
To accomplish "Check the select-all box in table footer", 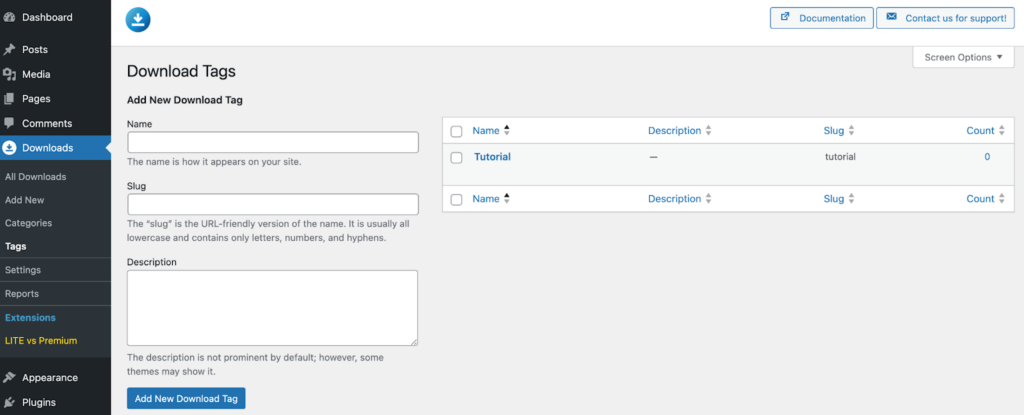I will 456,199.
